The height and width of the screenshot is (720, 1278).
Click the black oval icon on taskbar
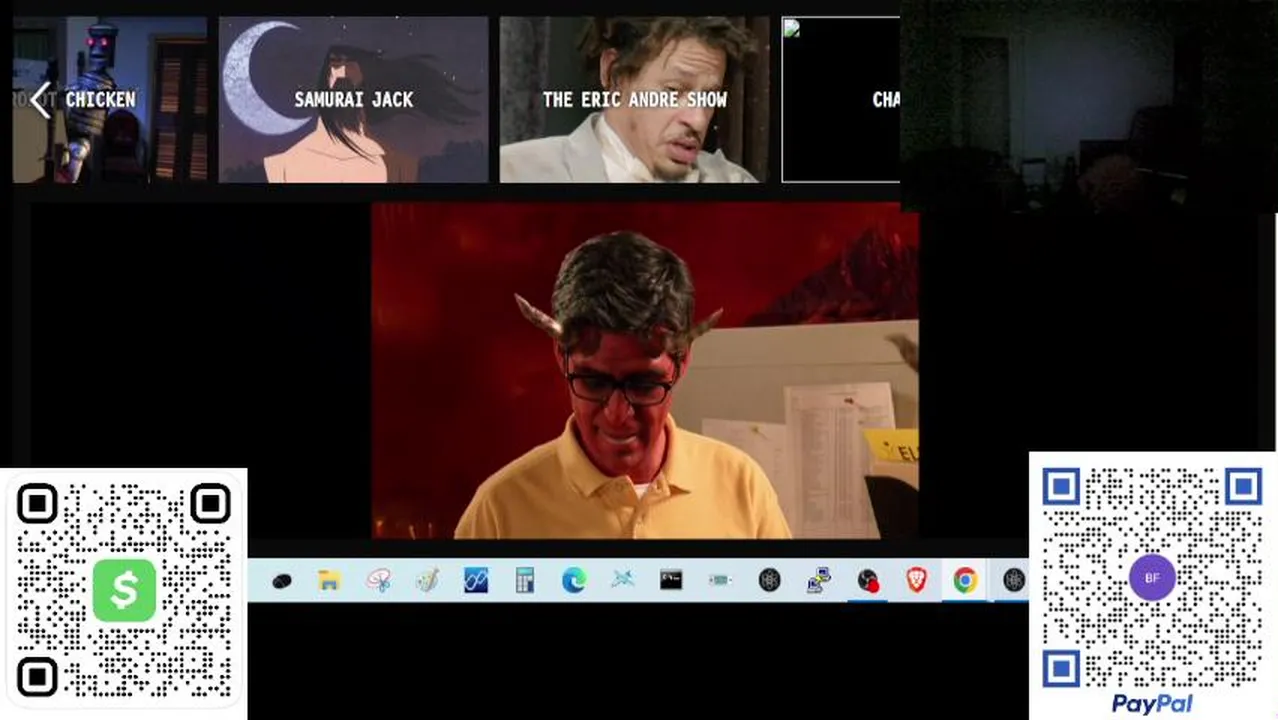tap(281, 581)
